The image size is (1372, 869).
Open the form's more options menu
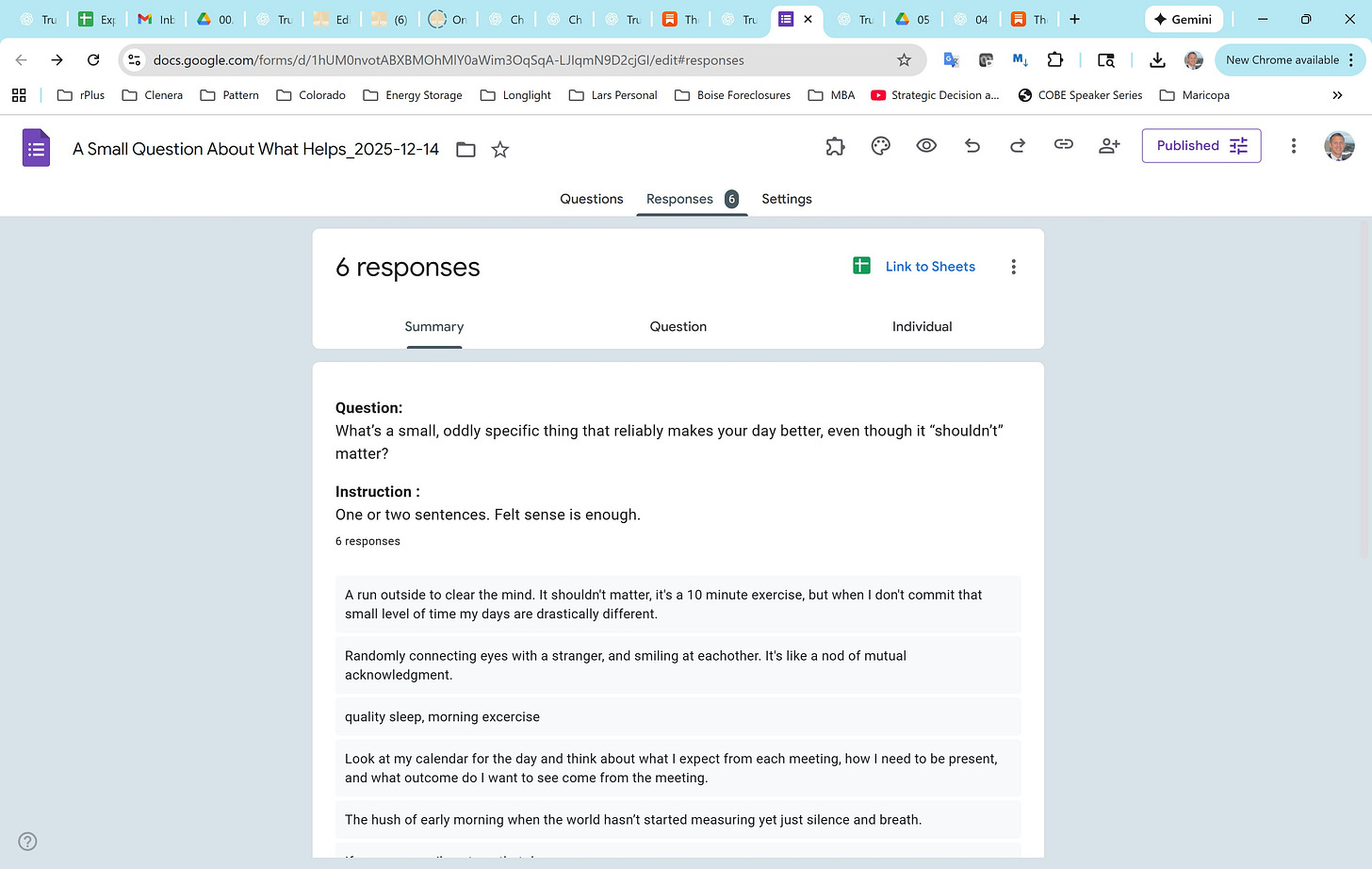click(1294, 145)
